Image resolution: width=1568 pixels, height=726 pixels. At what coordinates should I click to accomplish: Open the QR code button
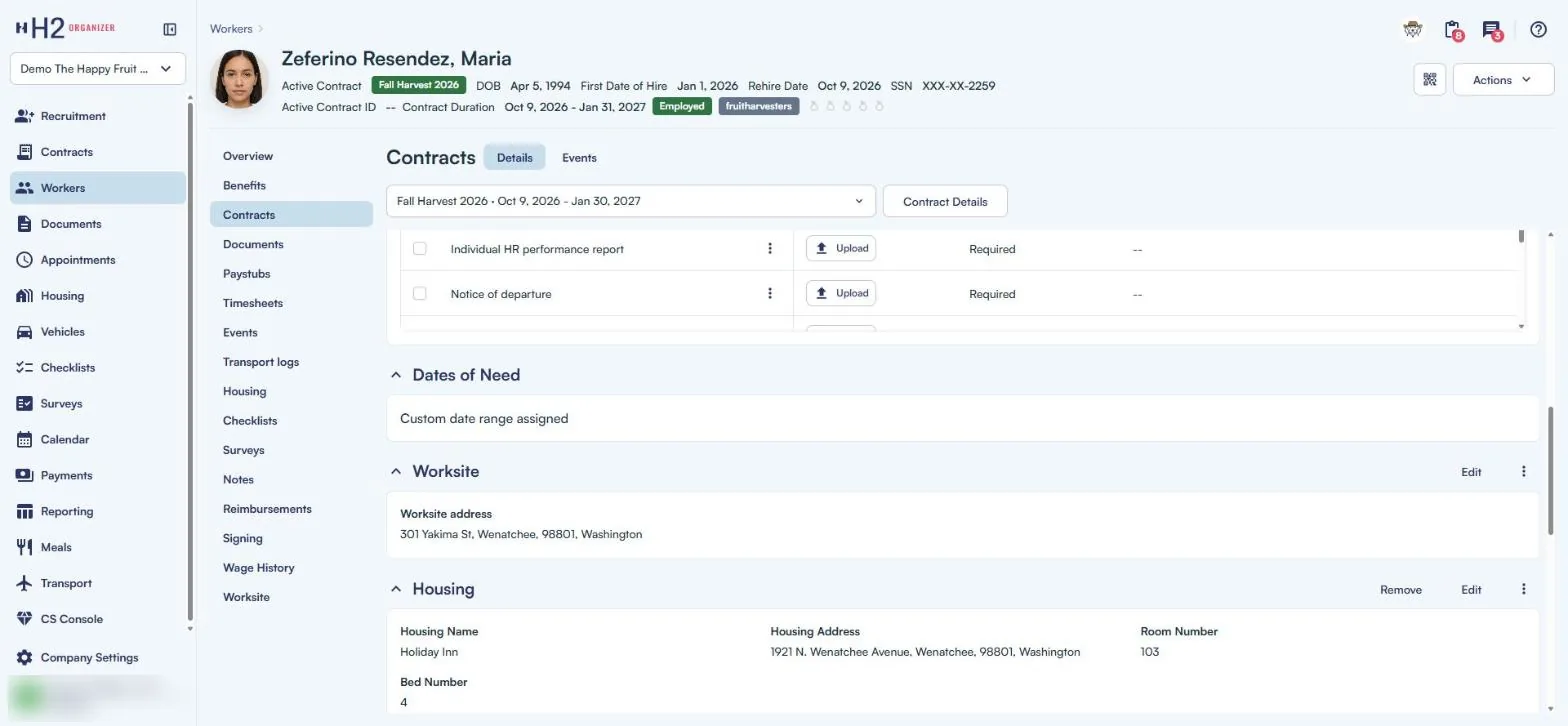1429,80
